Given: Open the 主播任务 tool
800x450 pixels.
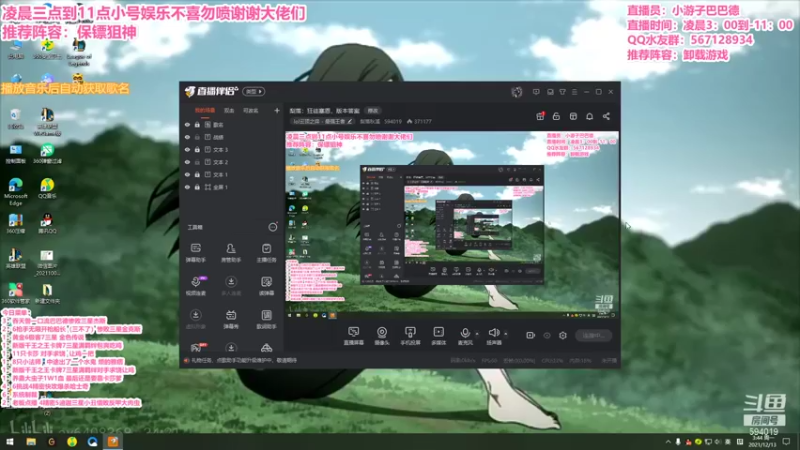Looking at the screenshot, I should 266,253.
